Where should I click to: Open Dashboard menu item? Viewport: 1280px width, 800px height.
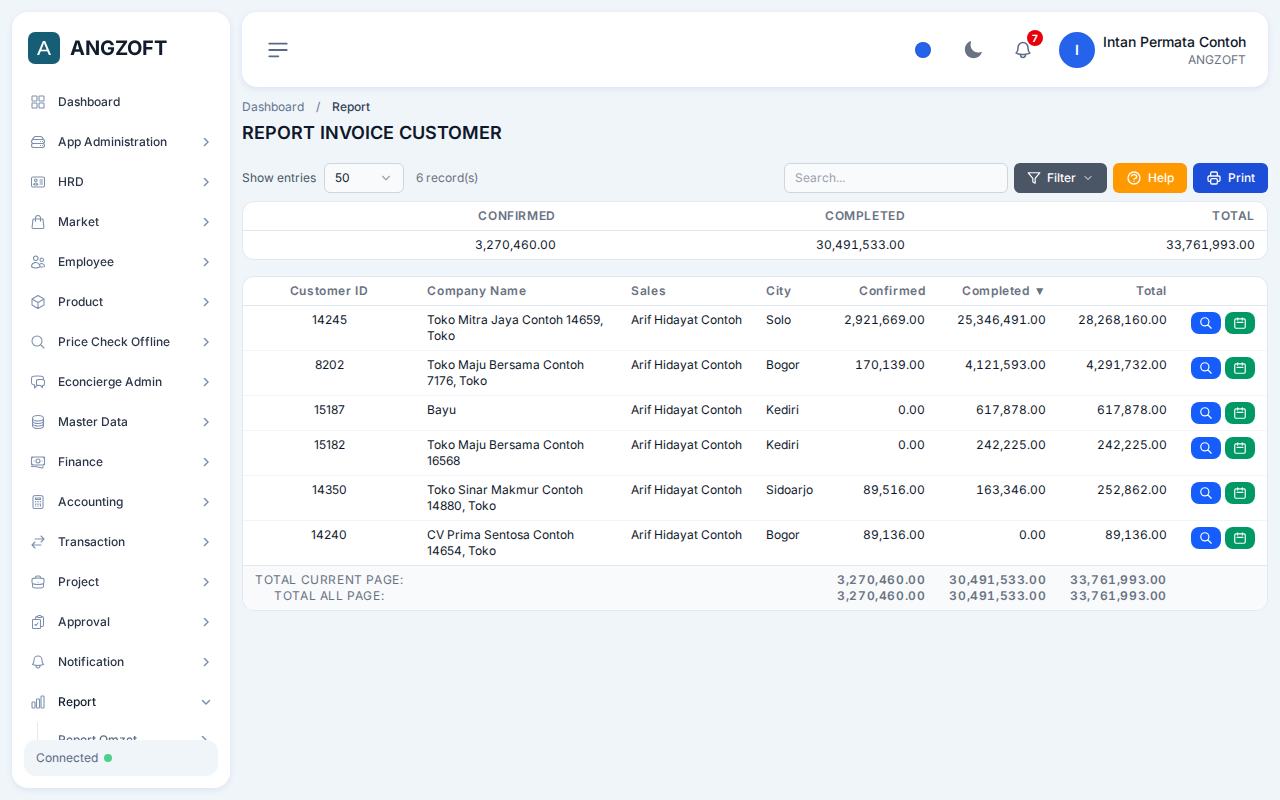coord(121,102)
